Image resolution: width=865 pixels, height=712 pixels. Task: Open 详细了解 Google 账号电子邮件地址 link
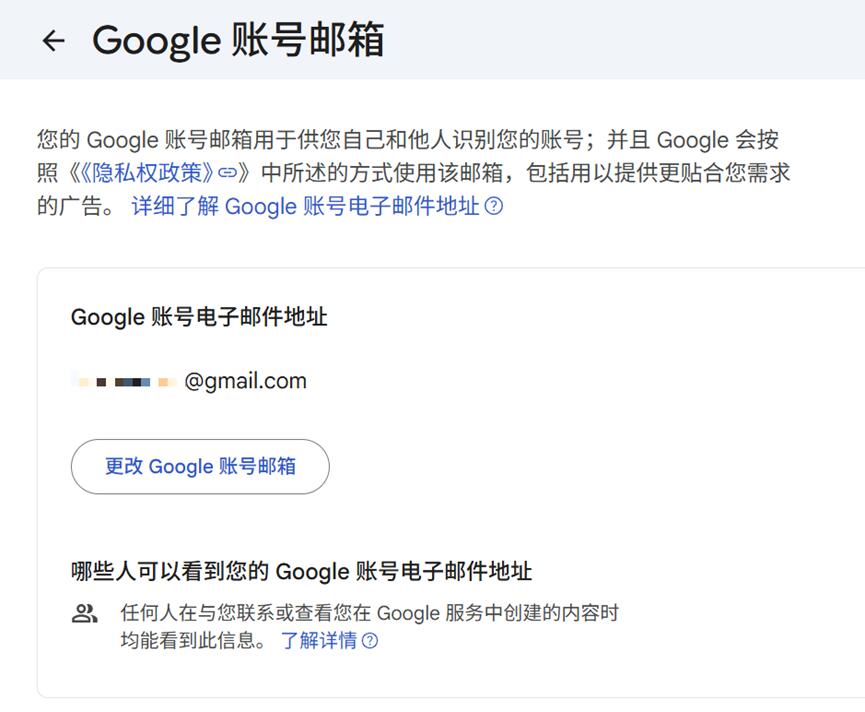pos(306,207)
